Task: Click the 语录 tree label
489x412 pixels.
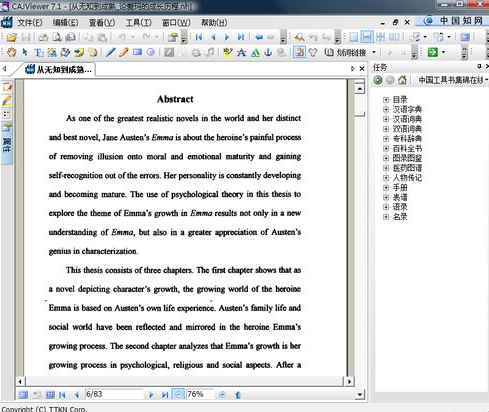Action: tap(400, 207)
